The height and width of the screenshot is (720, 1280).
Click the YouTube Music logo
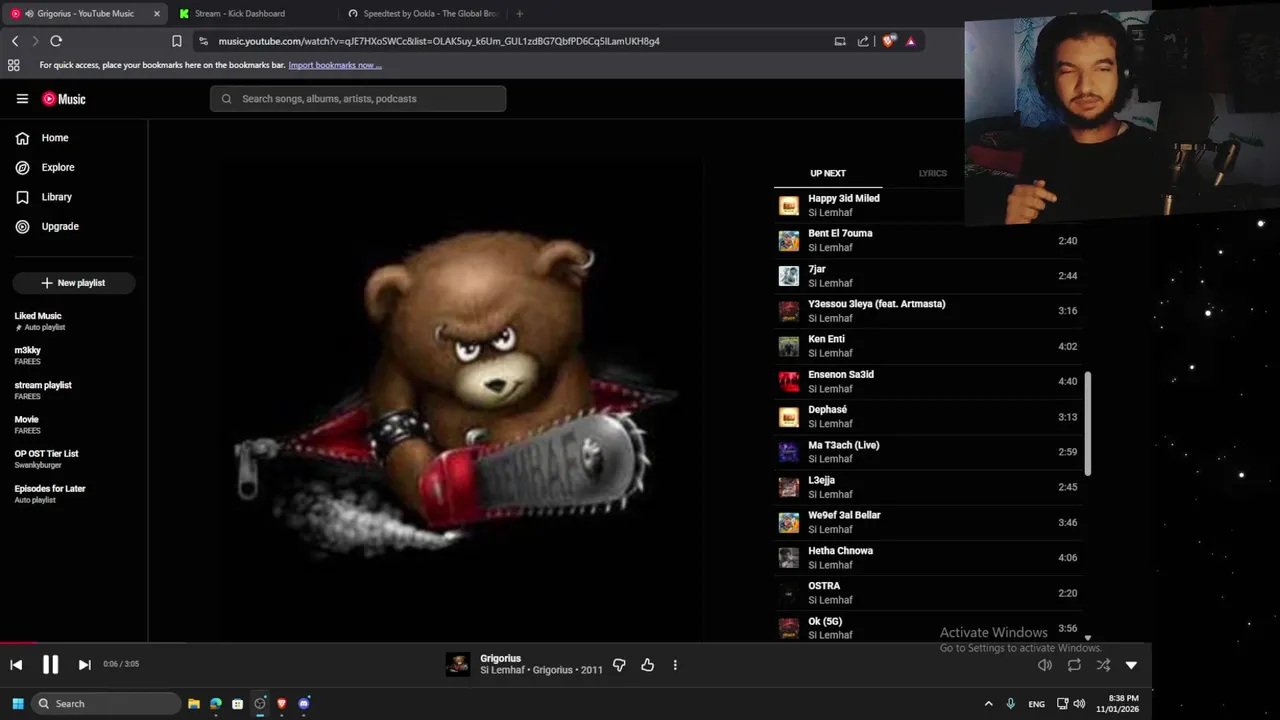[64, 99]
